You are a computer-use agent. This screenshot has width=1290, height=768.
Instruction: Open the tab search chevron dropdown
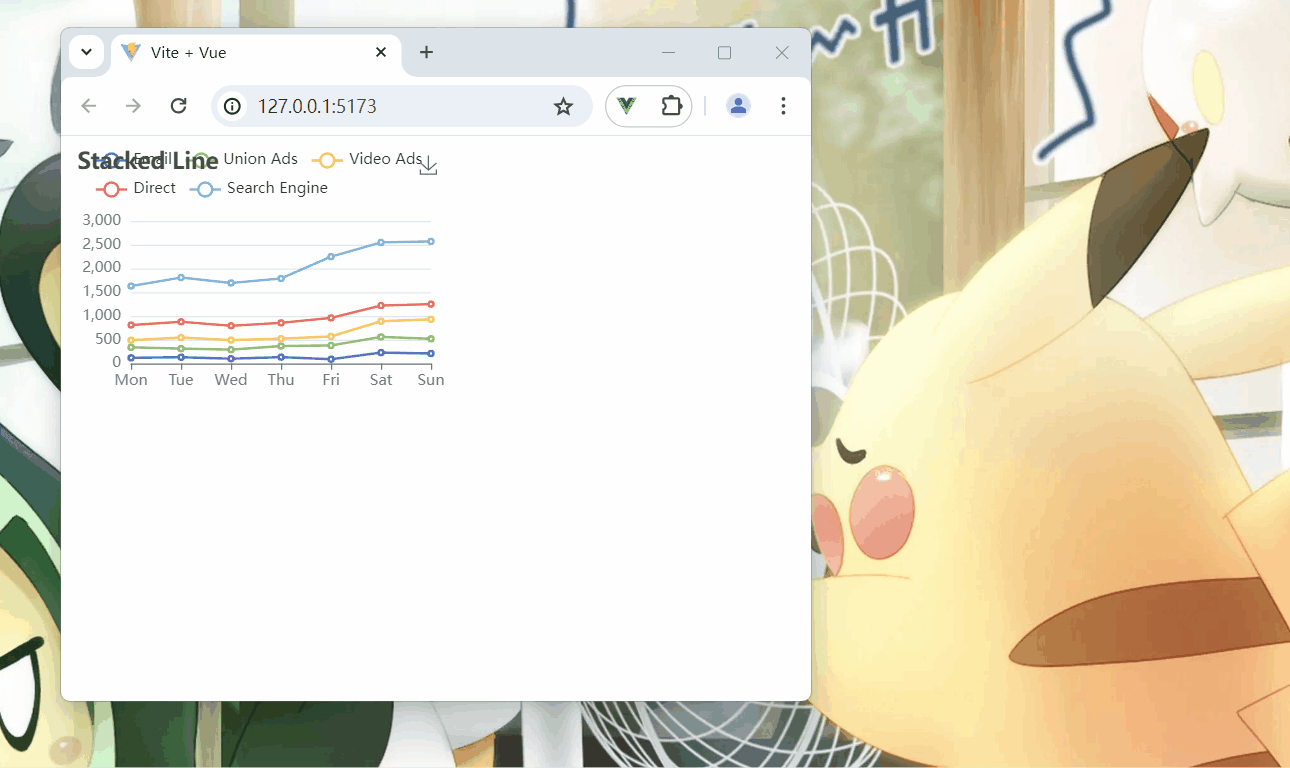click(x=86, y=52)
